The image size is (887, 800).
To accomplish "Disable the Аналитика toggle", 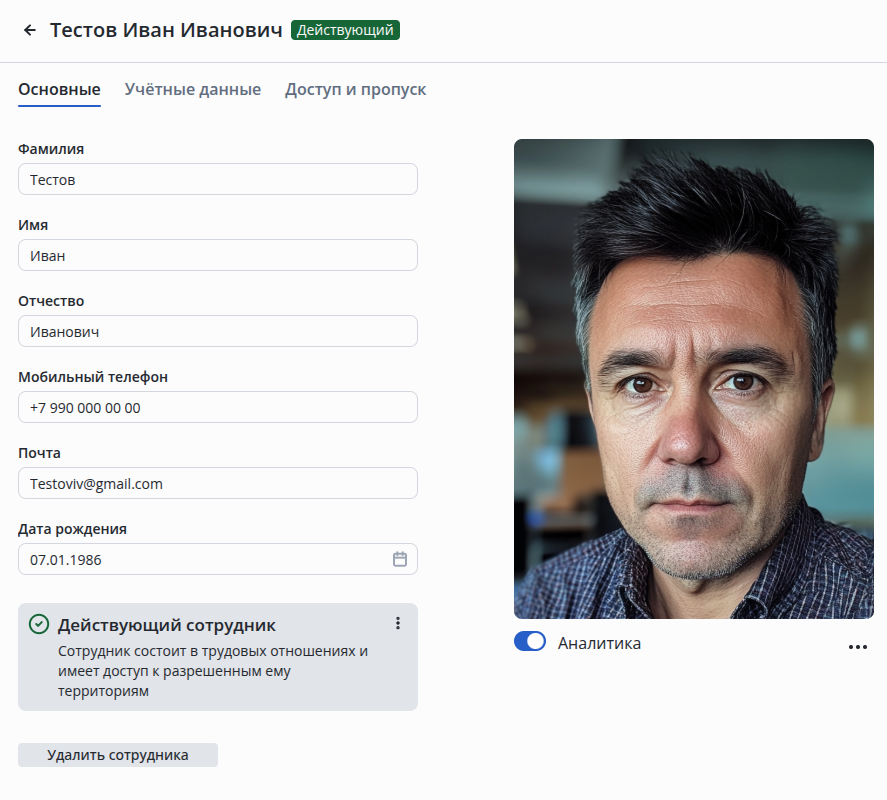I will click(x=530, y=642).
